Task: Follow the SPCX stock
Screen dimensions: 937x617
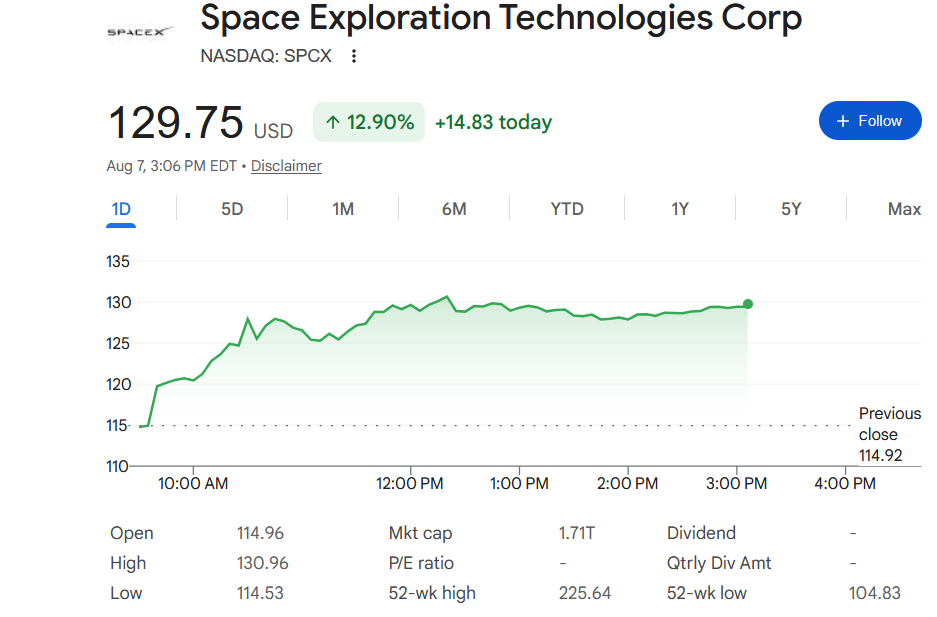Action: [x=870, y=121]
